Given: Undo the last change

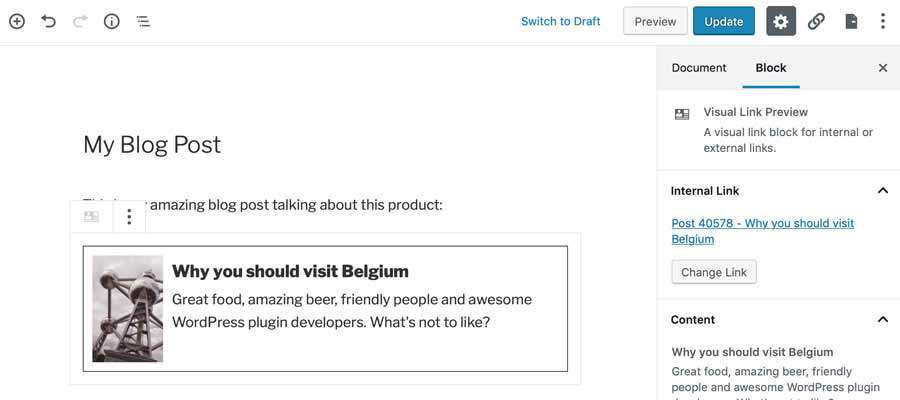Looking at the screenshot, I should pyautogui.click(x=48, y=21).
